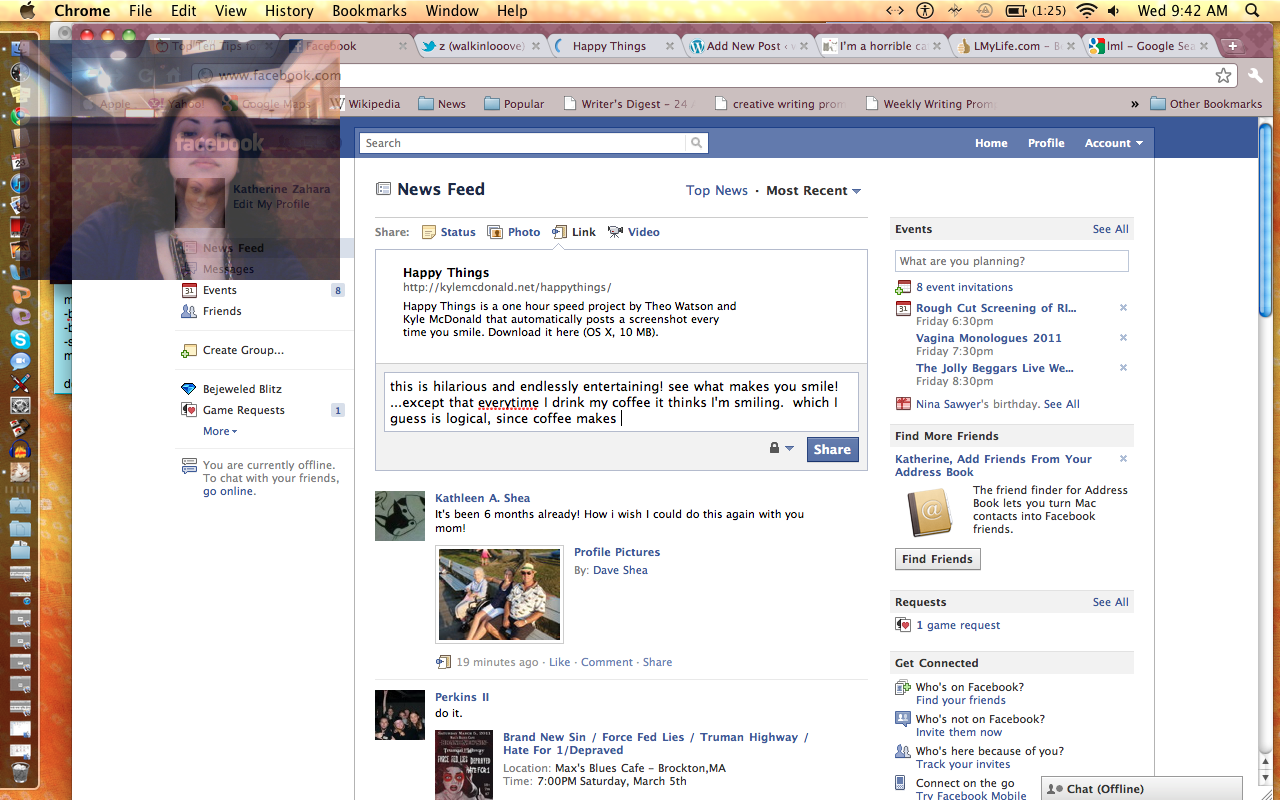Screen dimensions: 1280x800
Task: Click the Share button
Action: (x=831, y=449)
